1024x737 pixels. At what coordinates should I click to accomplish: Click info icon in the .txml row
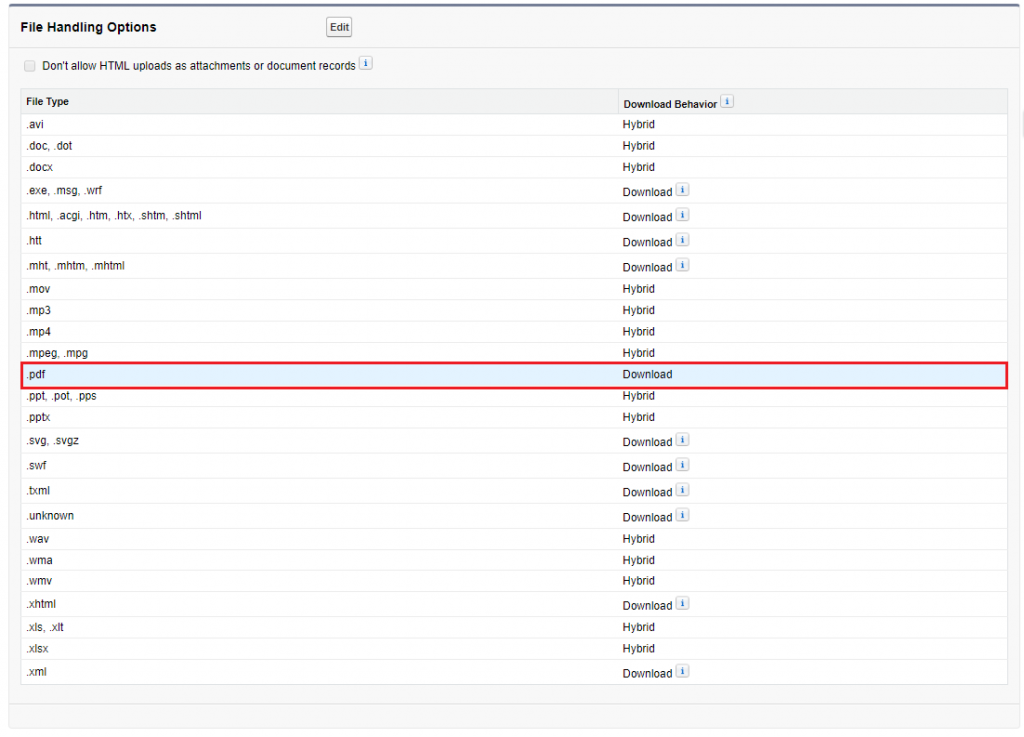(x=682, y=490)
